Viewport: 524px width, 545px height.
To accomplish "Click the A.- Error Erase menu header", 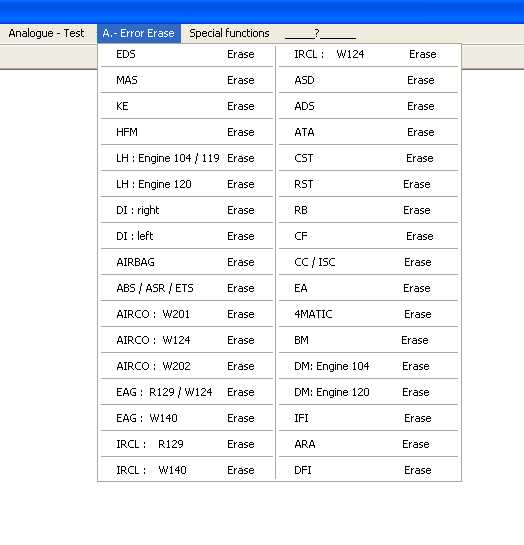I will (139, 33).
